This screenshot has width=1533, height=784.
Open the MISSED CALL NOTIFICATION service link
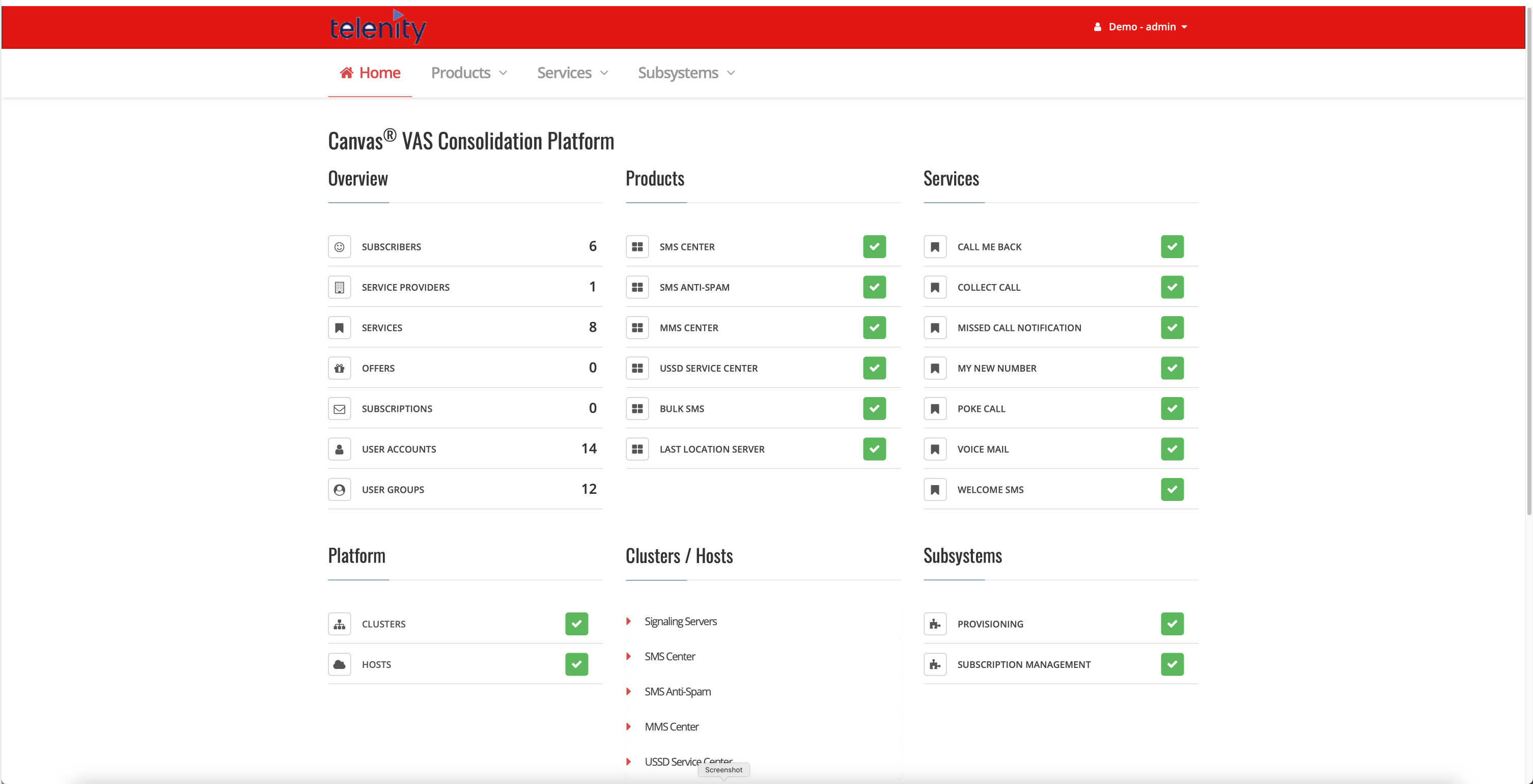1019,328
